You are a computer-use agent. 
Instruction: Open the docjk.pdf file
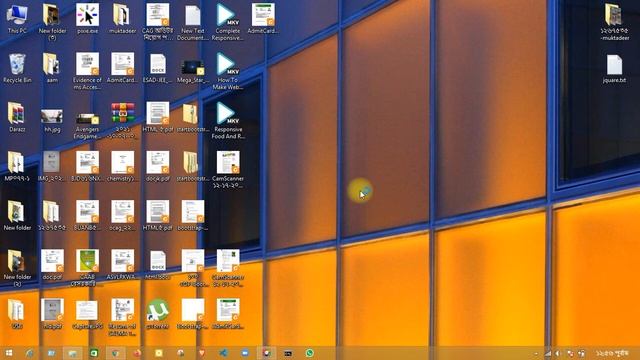(x=158, y=167)
